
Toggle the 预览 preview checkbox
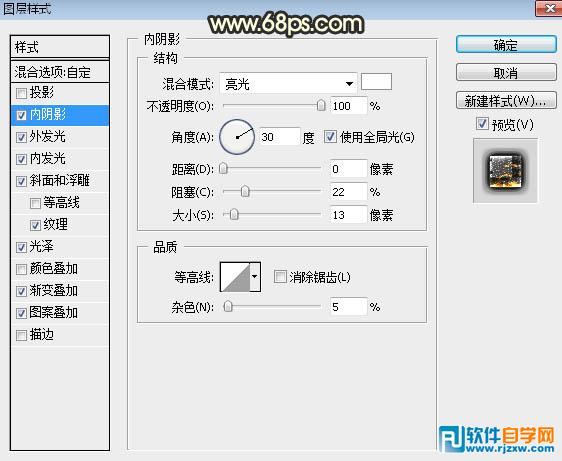point(482,124)
